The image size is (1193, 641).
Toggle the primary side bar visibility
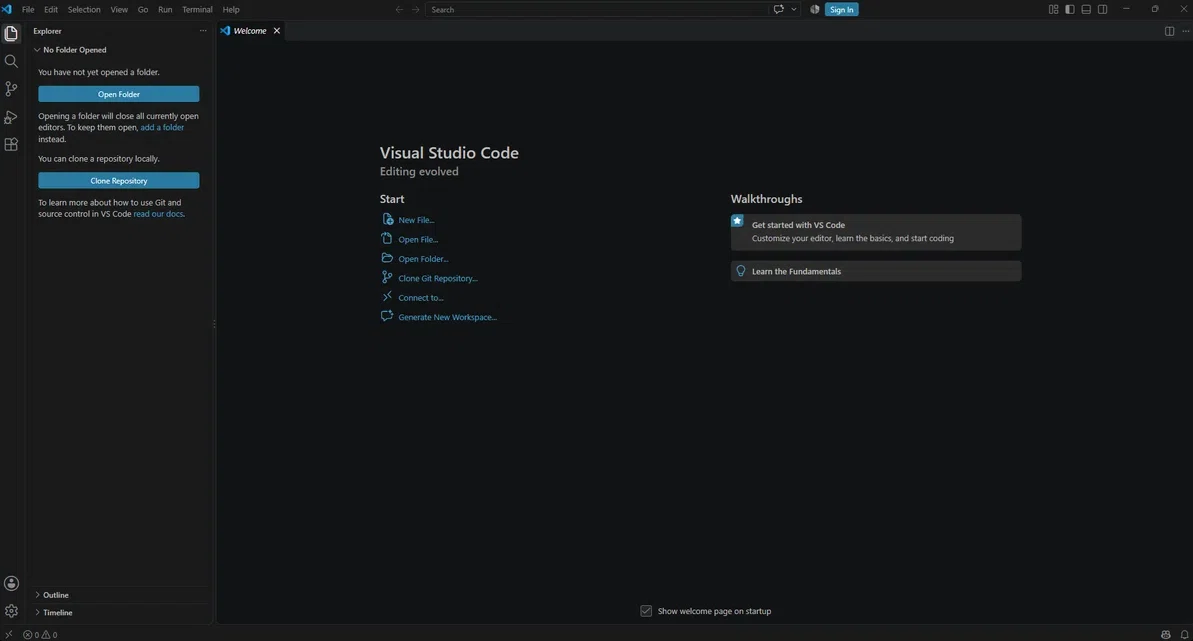point(1070,10)
